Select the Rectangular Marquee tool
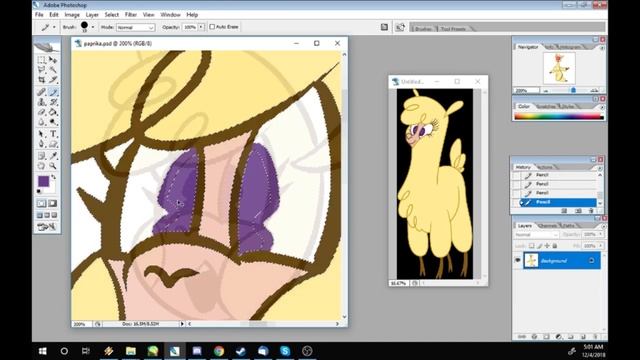Viewport: 640px width, 360px height. point(42,60)
